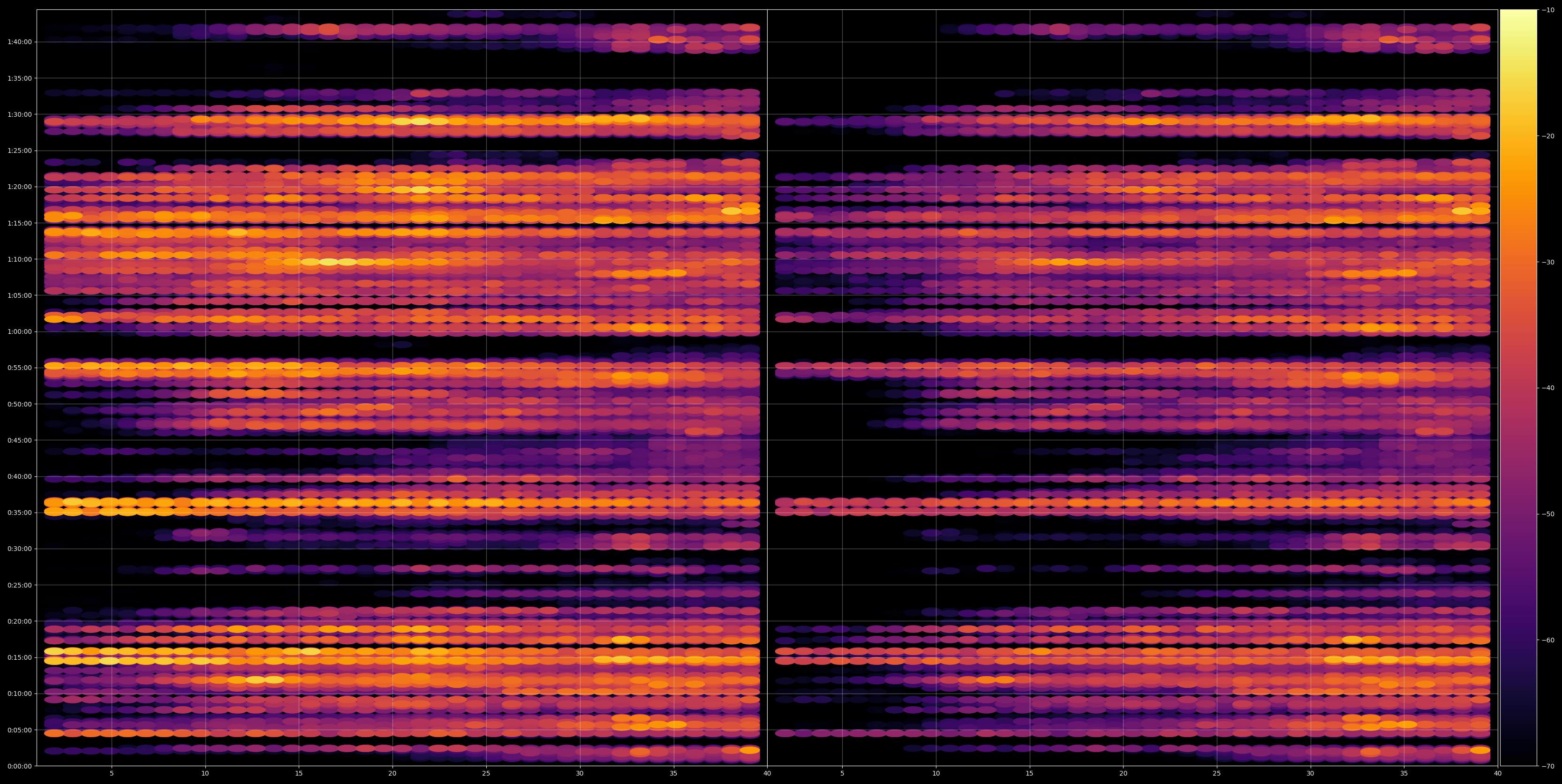The width and height of the screenshot is (1562, 784).
Task: Select the 1:05:00 time label
Action: tap(20, 295)
